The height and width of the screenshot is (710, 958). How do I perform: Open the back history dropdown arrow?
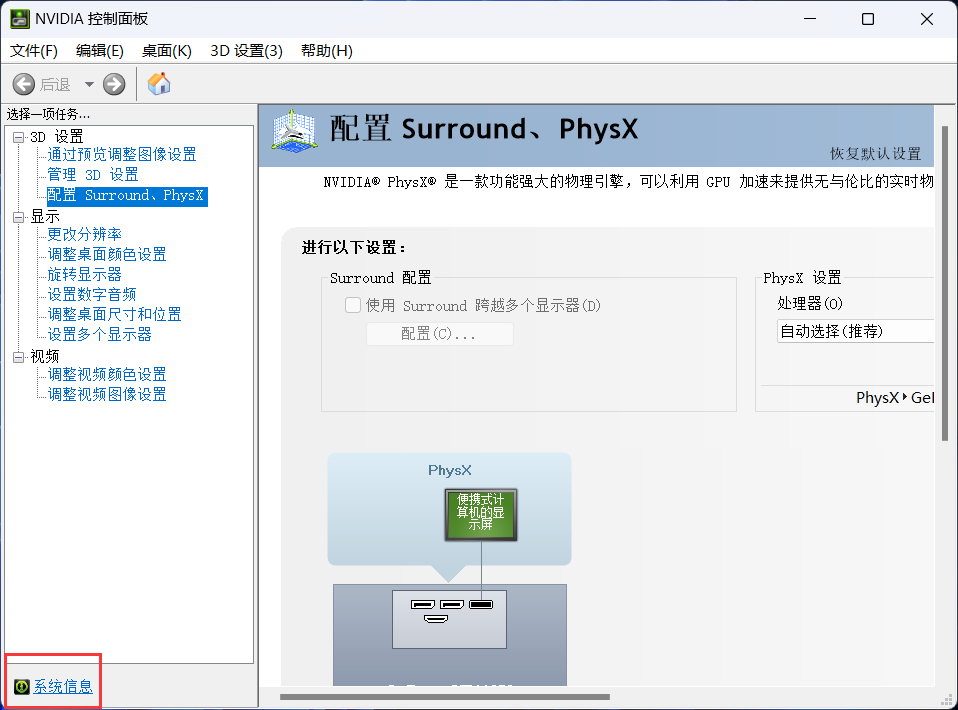(x=89, y=84)
